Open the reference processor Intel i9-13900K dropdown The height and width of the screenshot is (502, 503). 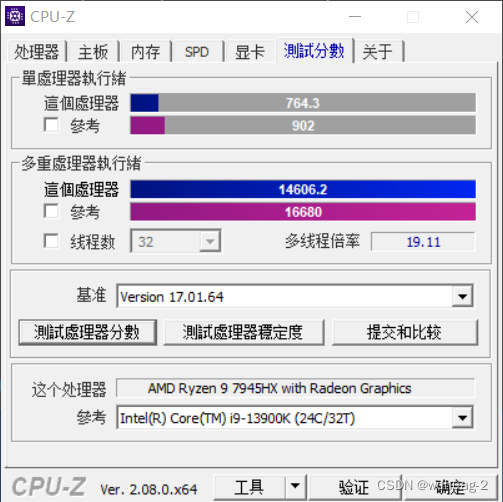click(462, 417)
